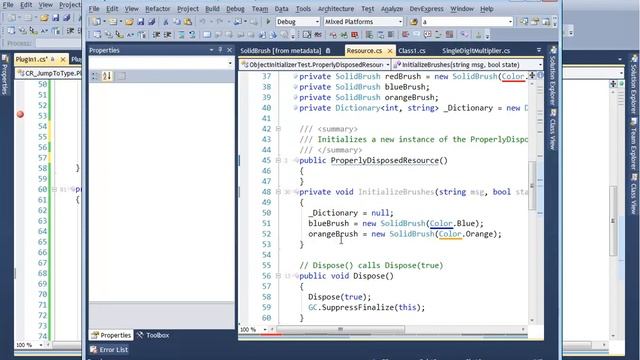The width and height of the screenshot is (640, 360).
Task: Switch to the Properties bottom tab
Action: coord(111,335)
